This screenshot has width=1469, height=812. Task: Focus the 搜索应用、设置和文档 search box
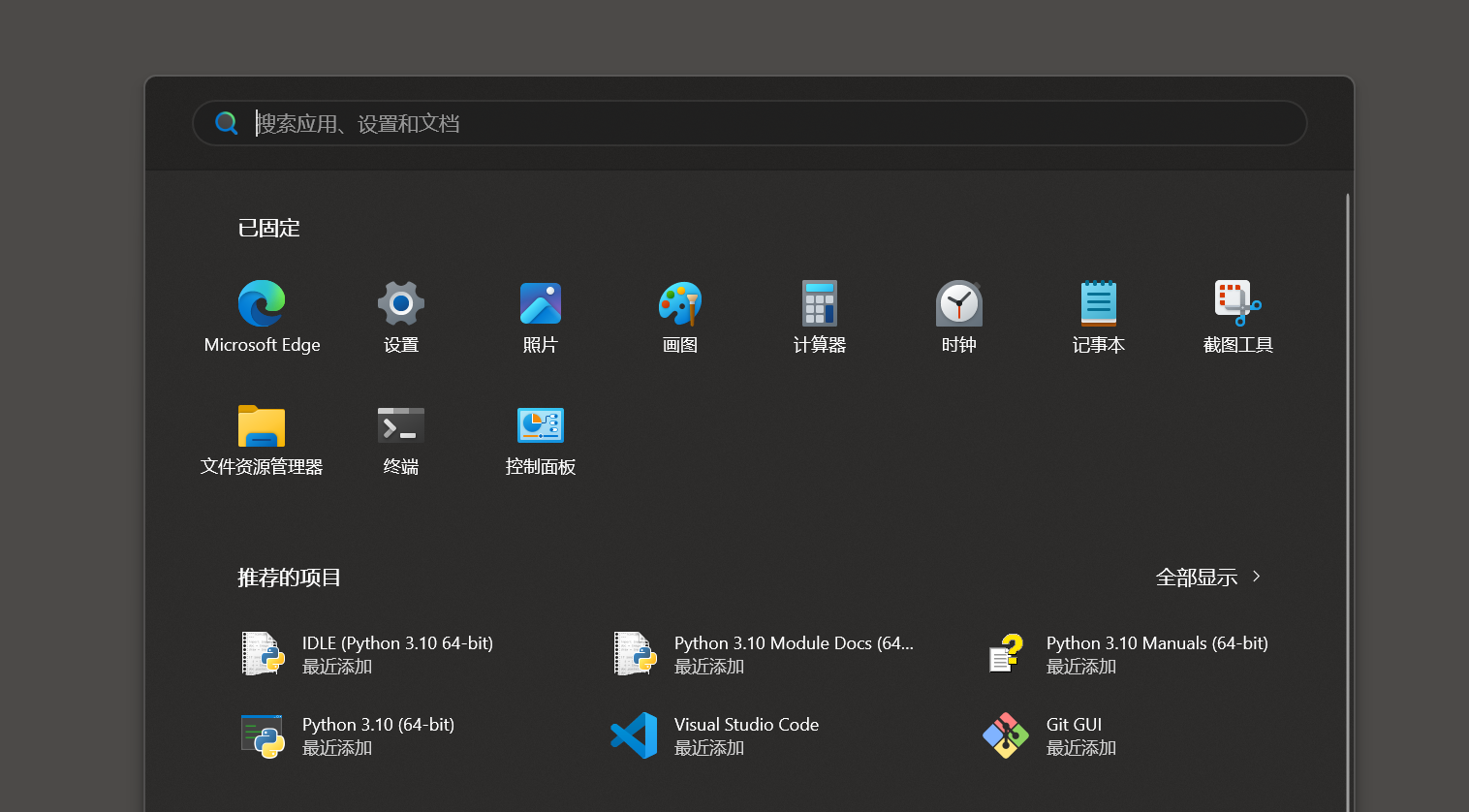(x=750, y=123)
